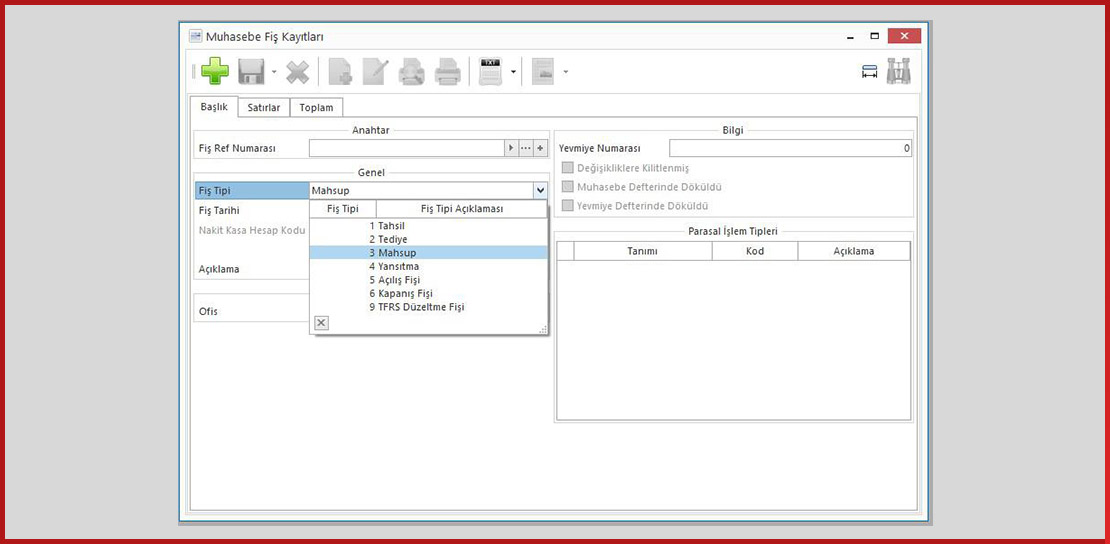Click the Kod column header
Image resolution: width=1110 pixels, height=544 pixels.
coord(755,251)
